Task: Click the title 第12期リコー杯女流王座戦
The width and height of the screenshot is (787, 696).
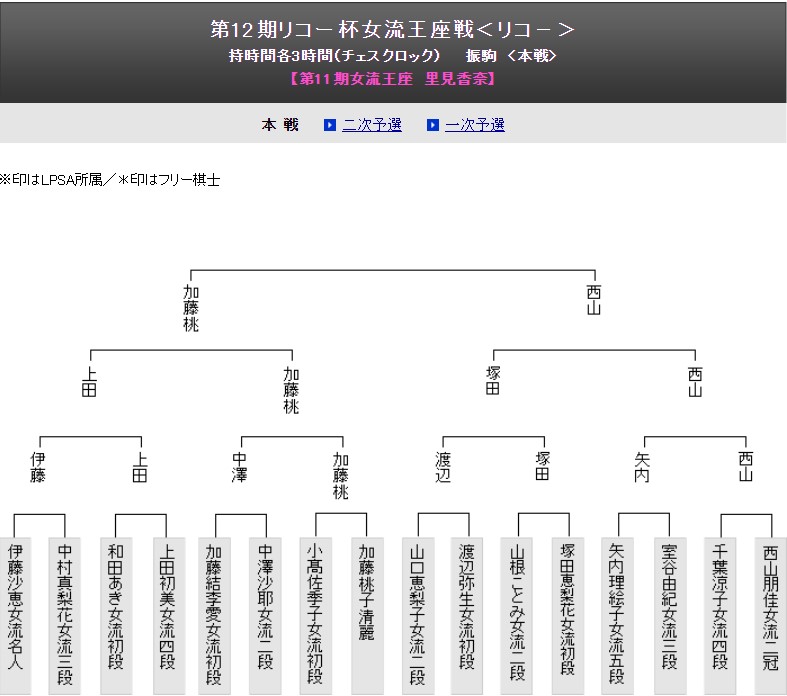Action: pos(341,29)
